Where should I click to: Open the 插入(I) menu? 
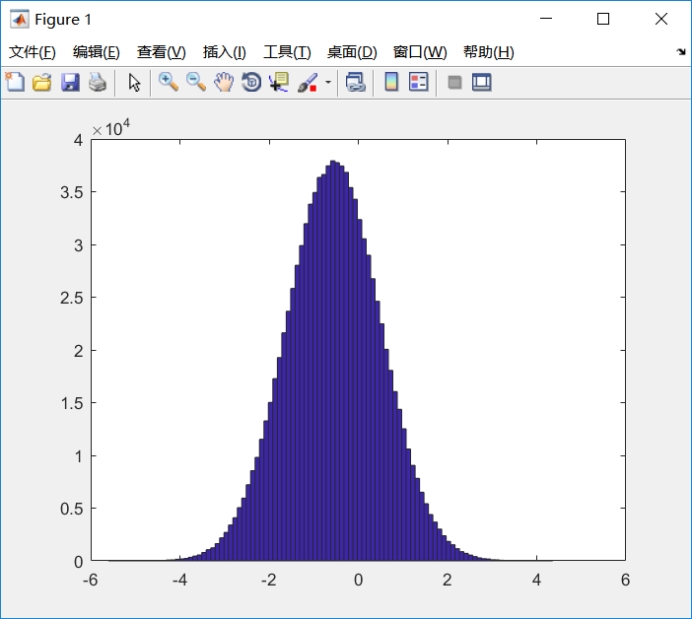pyautogui.click(x=224, y=52)
